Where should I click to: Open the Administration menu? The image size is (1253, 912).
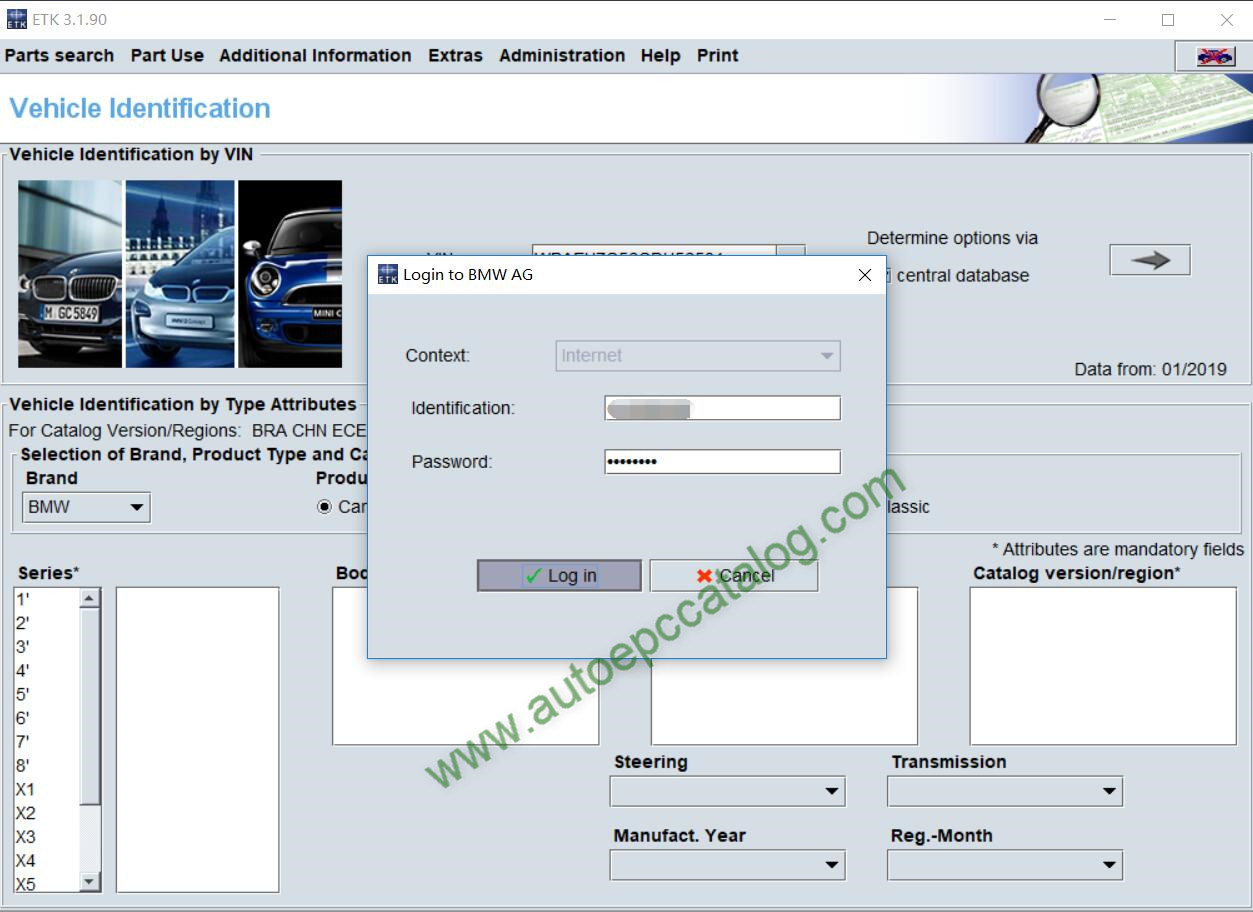[562, 56]
